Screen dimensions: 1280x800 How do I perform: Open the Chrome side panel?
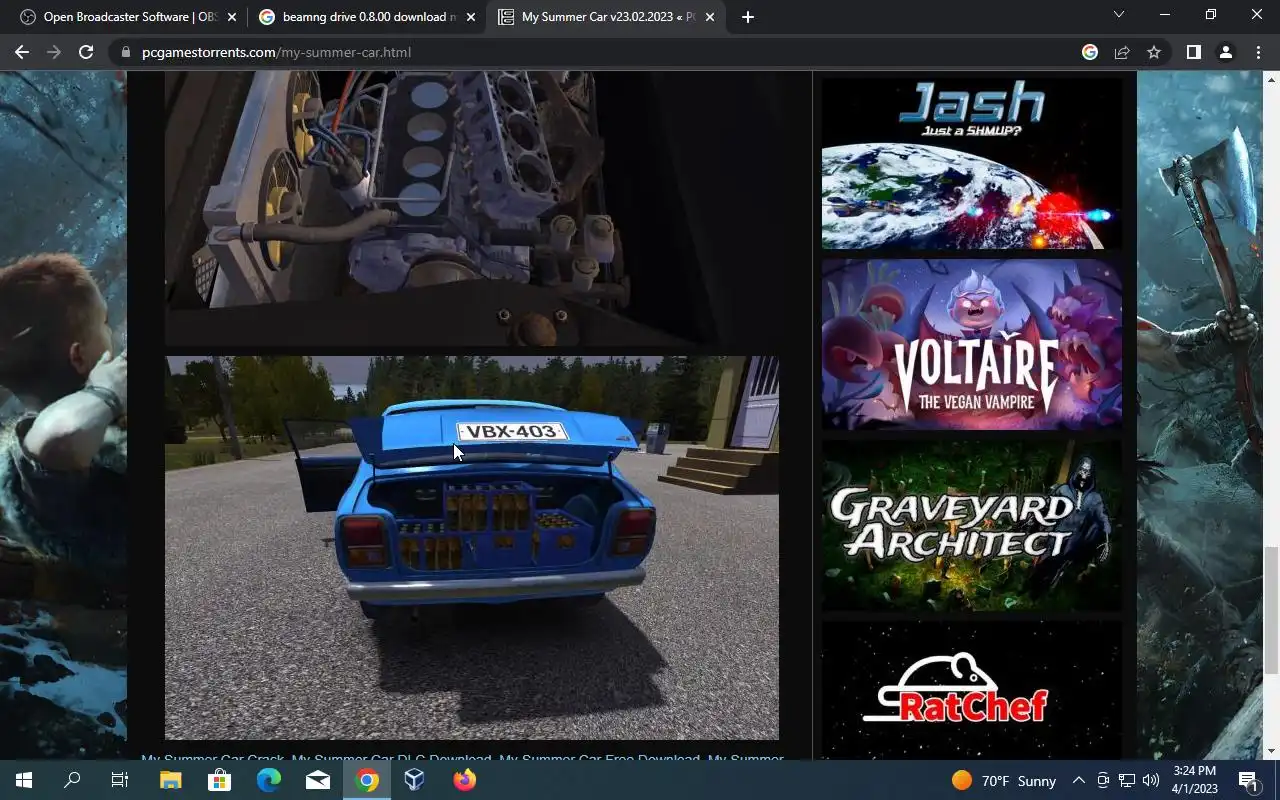tap(1193, 52)
